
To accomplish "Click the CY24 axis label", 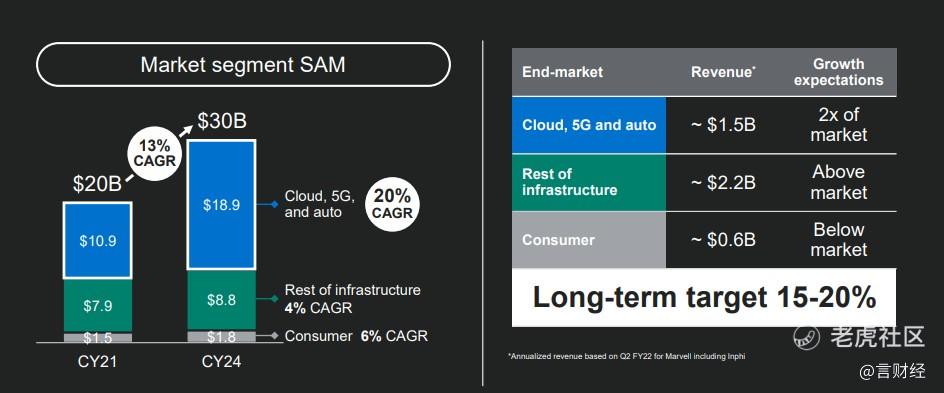I will [x=221, y=362].
